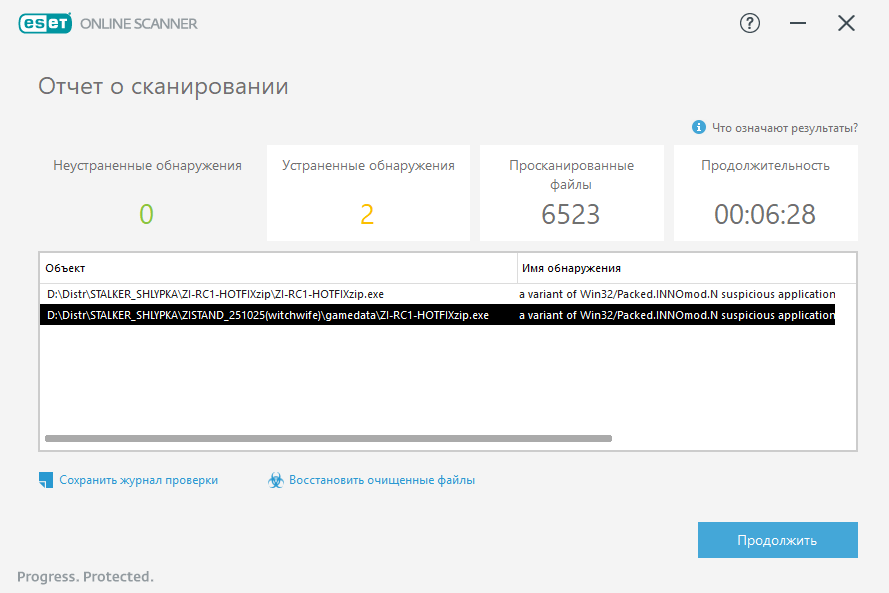
Task: Click detection name in first result row
Action: coord(677,294)
